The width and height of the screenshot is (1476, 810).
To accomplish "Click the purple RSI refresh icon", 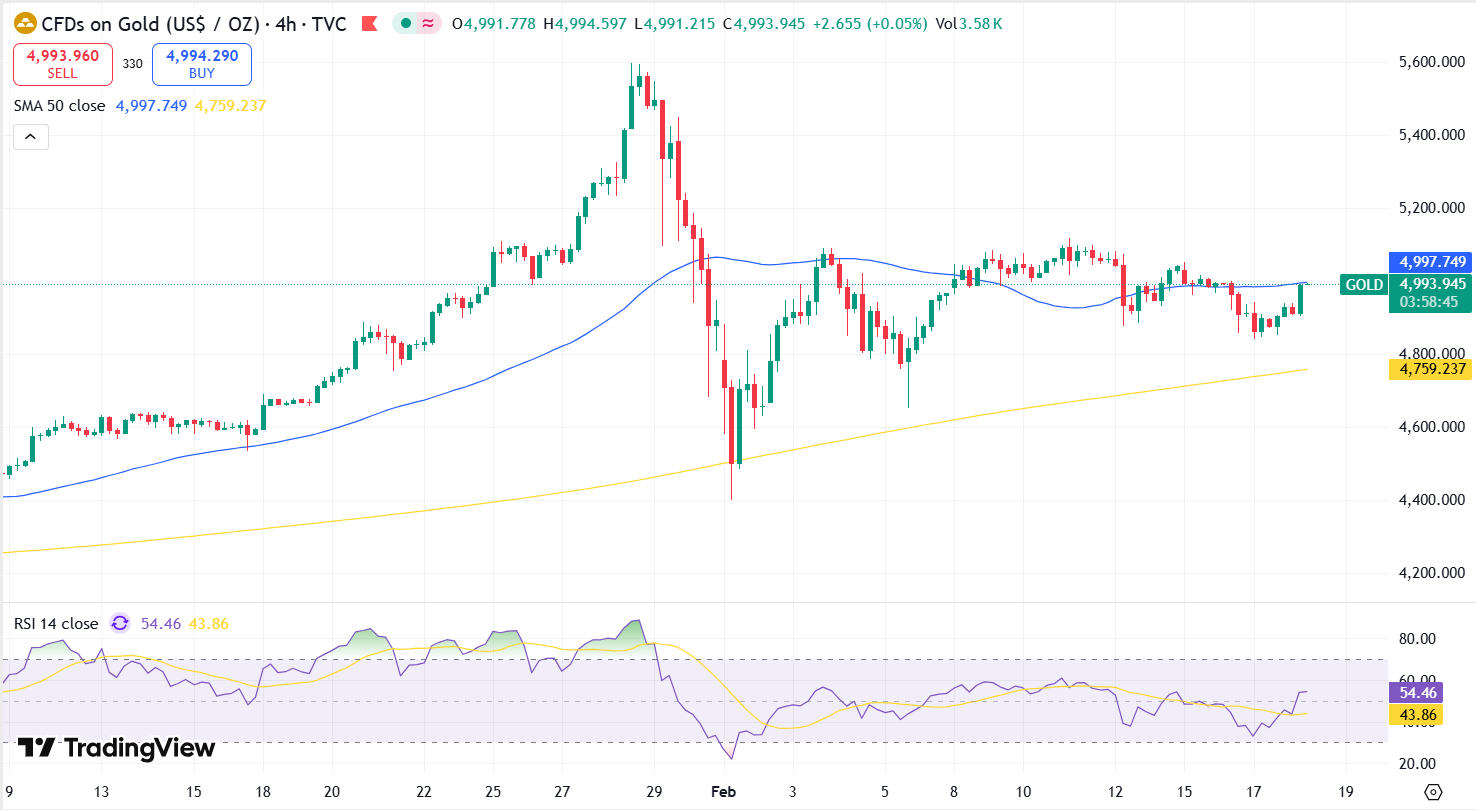I will click(119, 623).
